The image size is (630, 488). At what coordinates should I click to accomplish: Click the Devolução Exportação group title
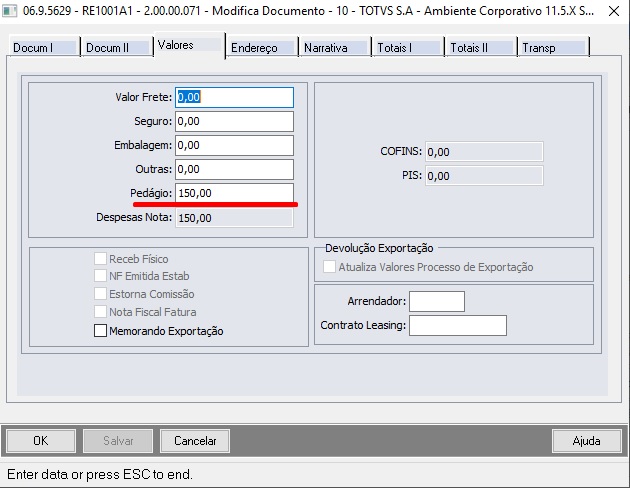pyautogui.click(x=379, y=248)
